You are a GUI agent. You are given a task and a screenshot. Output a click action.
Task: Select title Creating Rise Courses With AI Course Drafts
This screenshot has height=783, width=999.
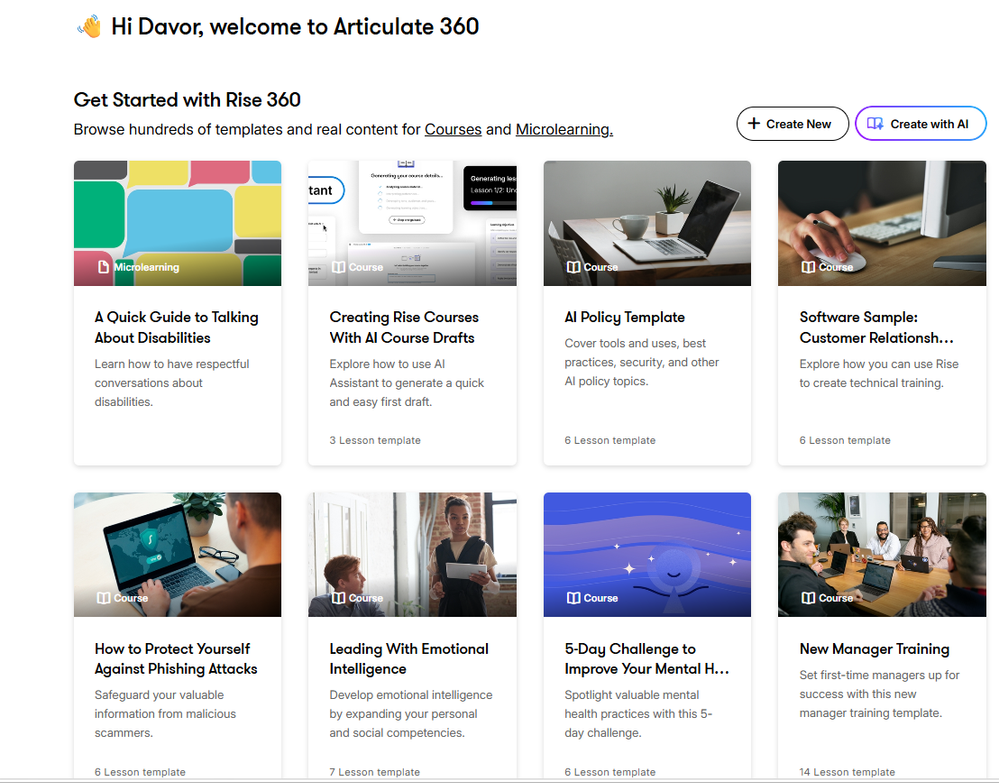coord(404,327)
